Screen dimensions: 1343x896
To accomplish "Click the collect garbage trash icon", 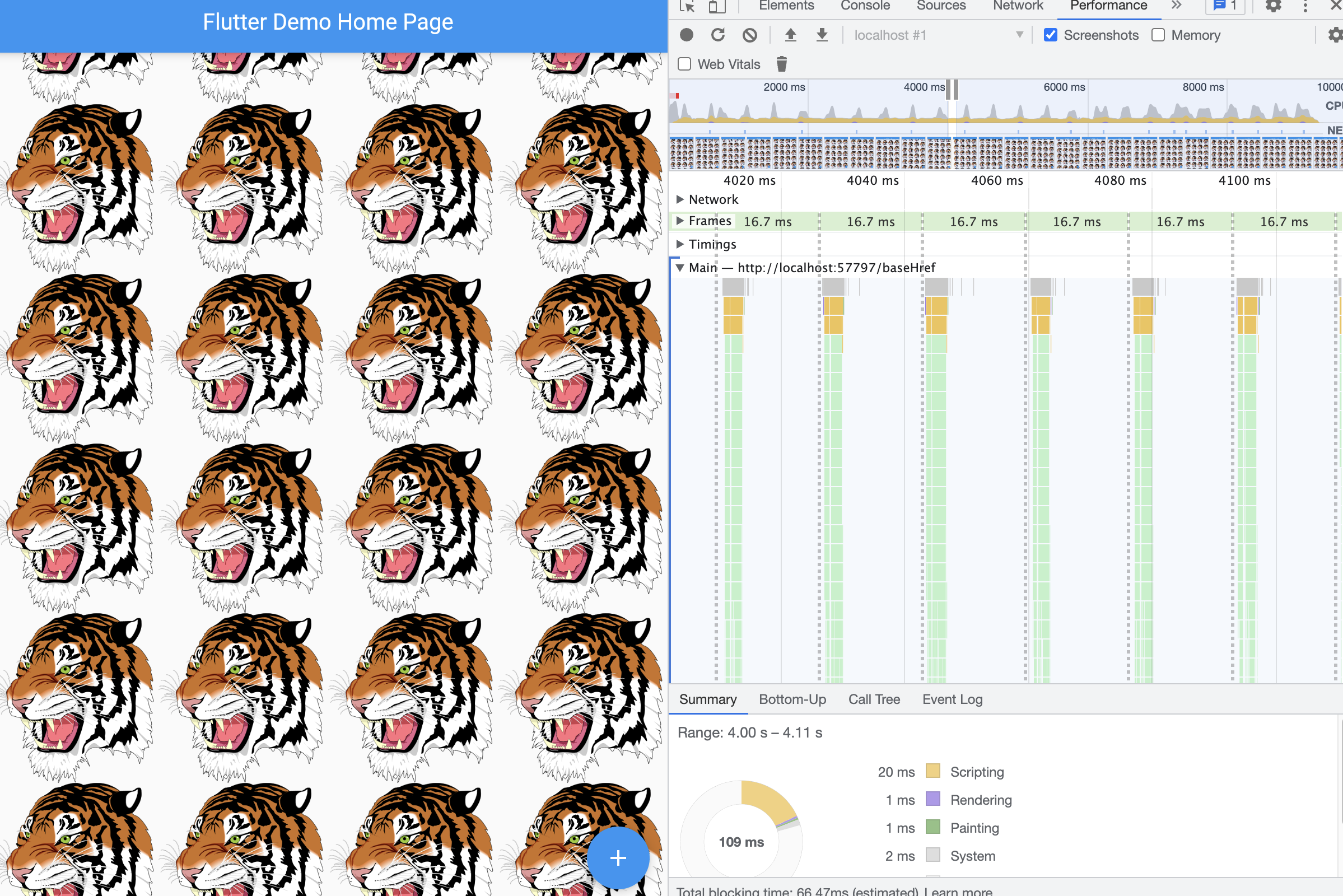I will [781, 64].
